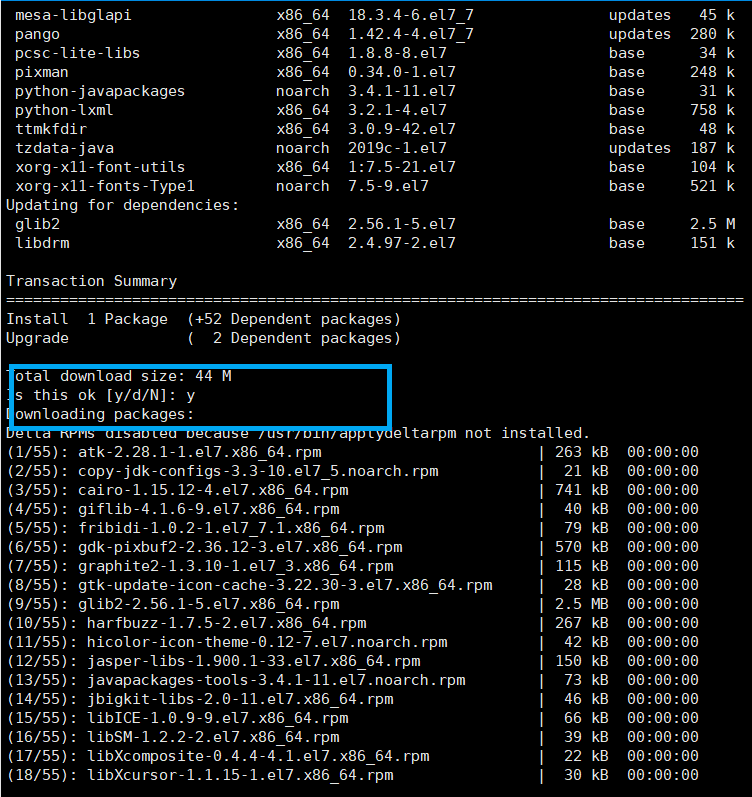Image resolution: width=752 pixels, height=797 pixels.
Task: Click the 'not installed.' message text
Action: point(527,434)
